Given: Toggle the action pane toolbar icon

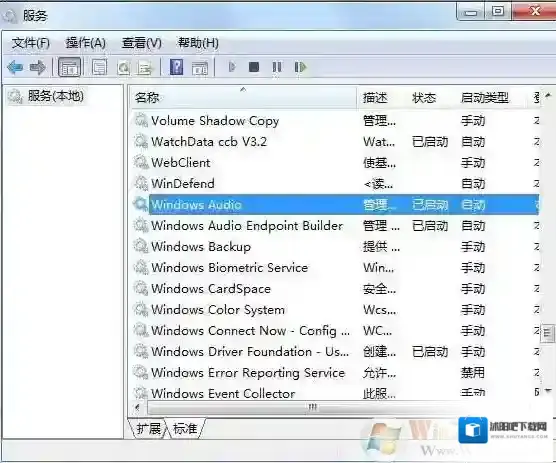Looking at the screenshot, I should coord(200,68).
